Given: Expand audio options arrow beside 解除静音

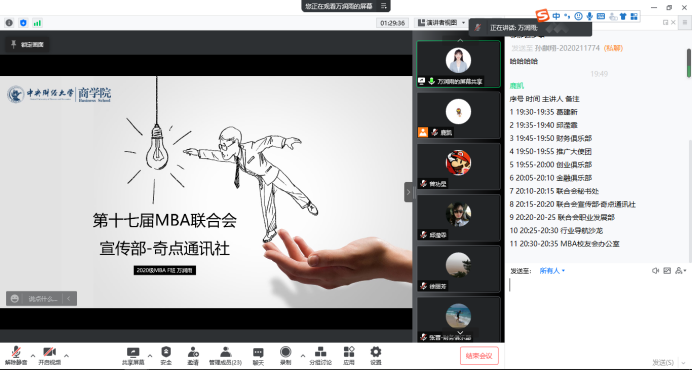Looking at the screenshot, I should [x=33, y=355].
